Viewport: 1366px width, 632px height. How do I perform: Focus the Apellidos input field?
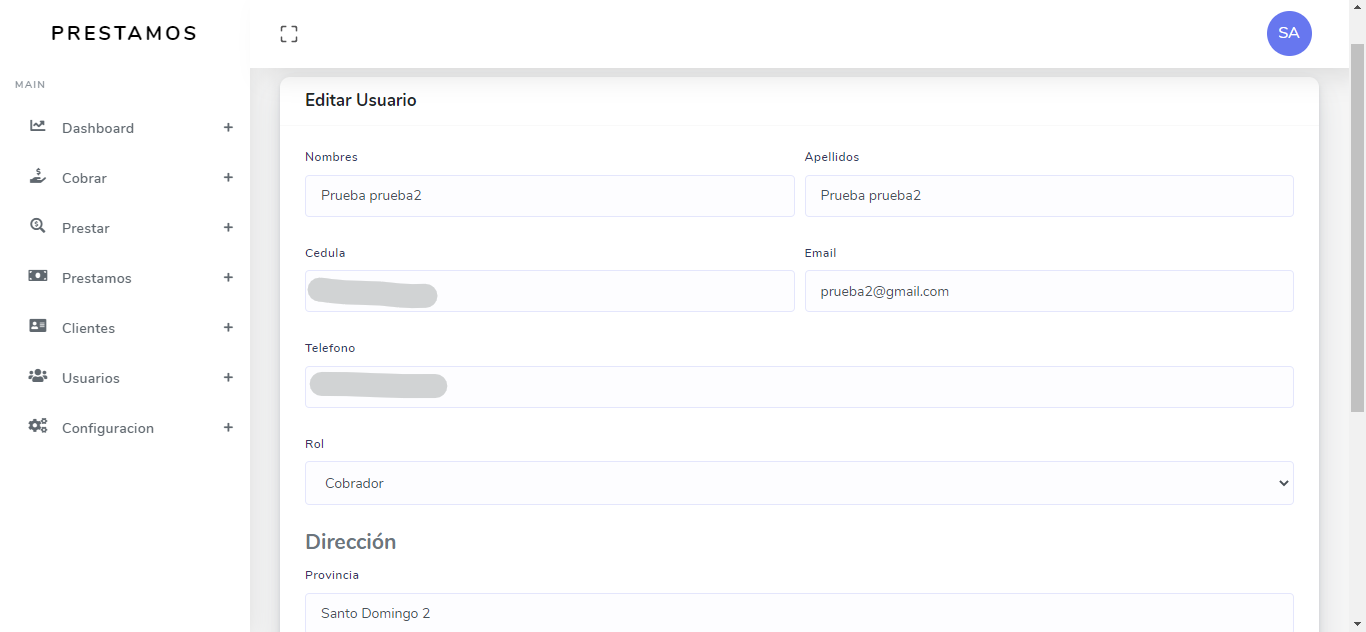tap(1049, 196)
